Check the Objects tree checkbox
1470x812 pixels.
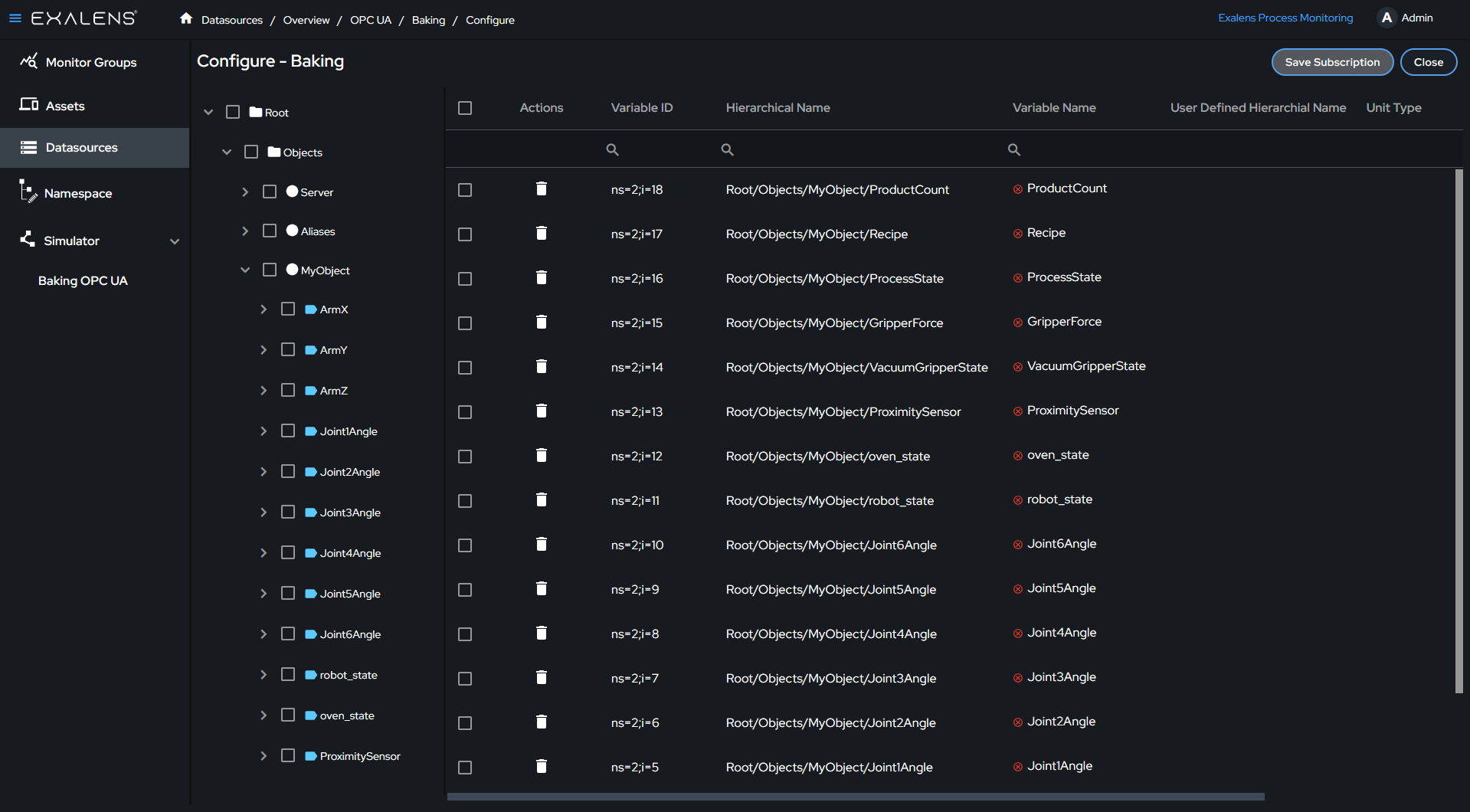[x=251, y=152]
